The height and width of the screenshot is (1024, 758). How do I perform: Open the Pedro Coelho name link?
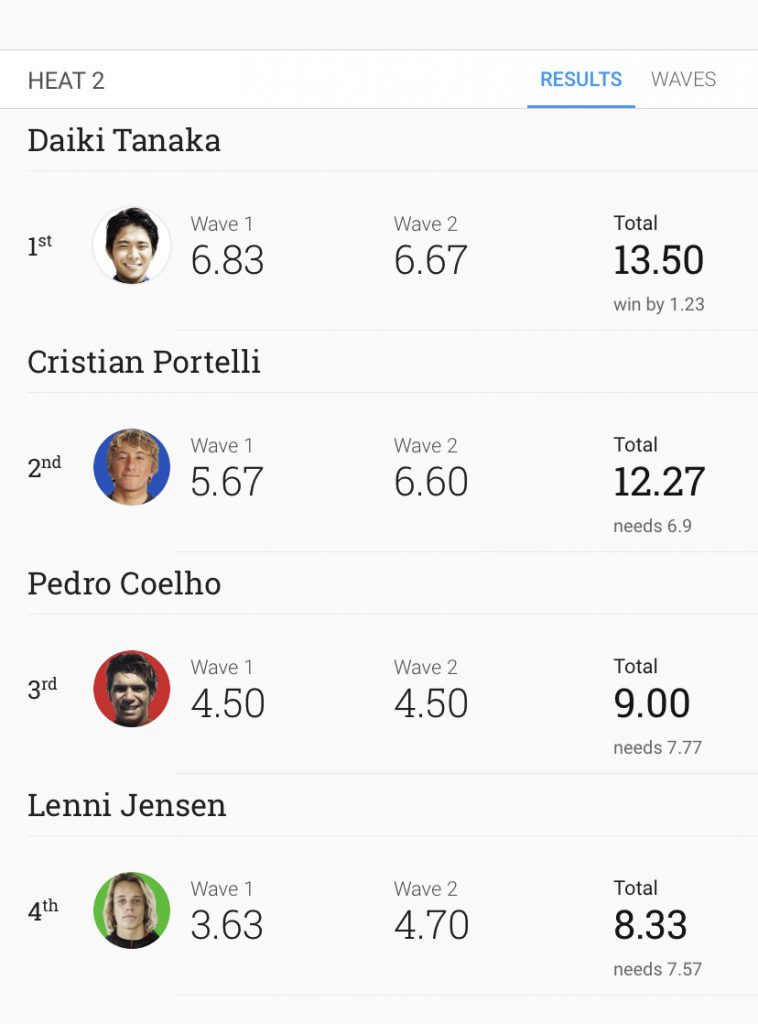click(124, 583)
